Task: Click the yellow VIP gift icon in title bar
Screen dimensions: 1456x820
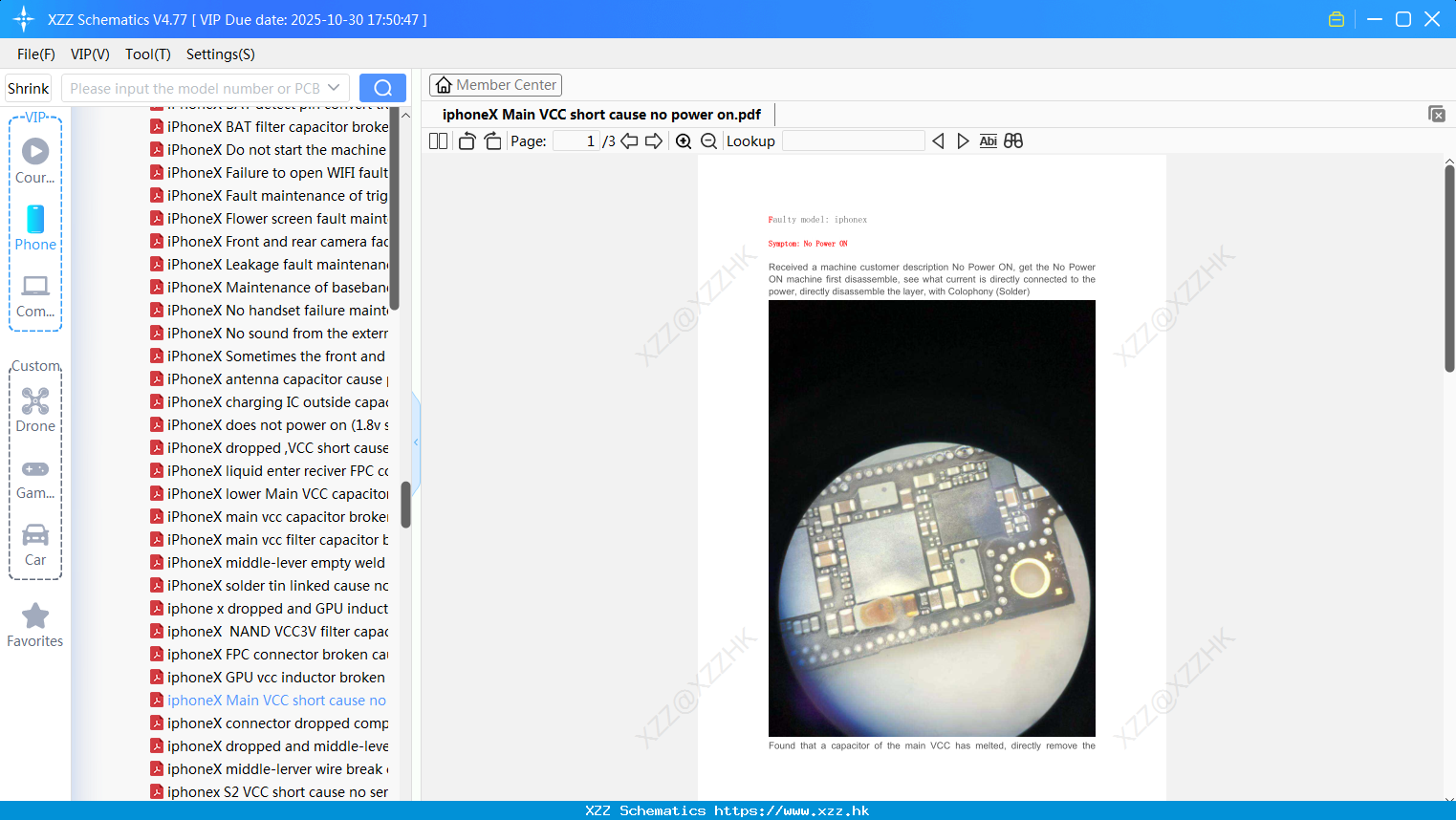Action: (1336, 19)
